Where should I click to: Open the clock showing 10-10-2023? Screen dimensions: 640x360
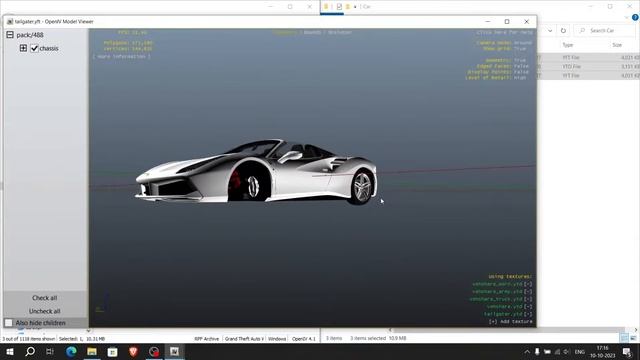click(602, 352)
